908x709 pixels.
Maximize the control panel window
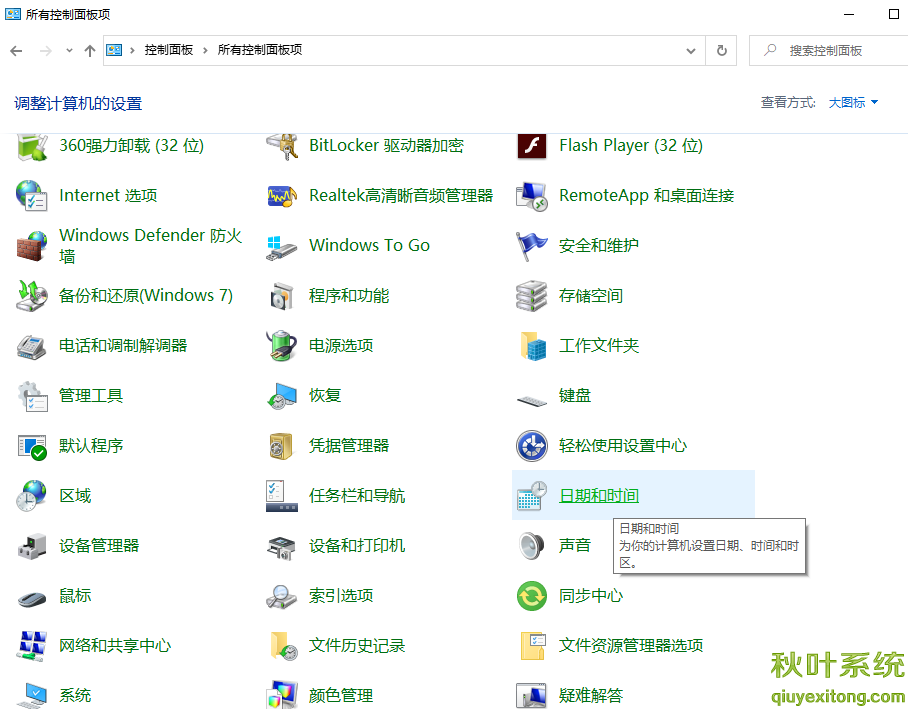pyautogui.click(x=894, y=14)
